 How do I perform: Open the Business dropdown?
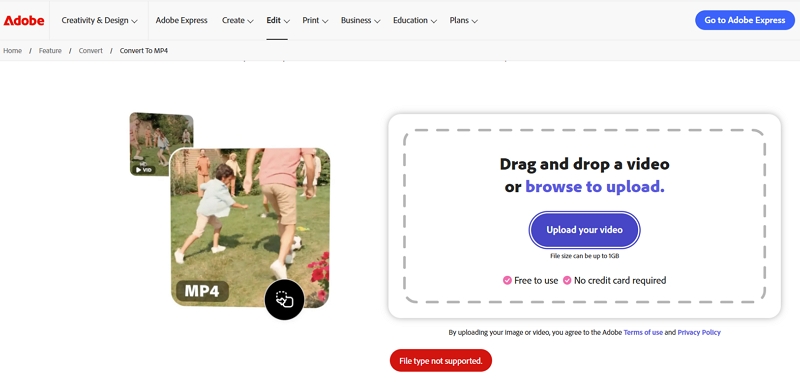[361, 20]
